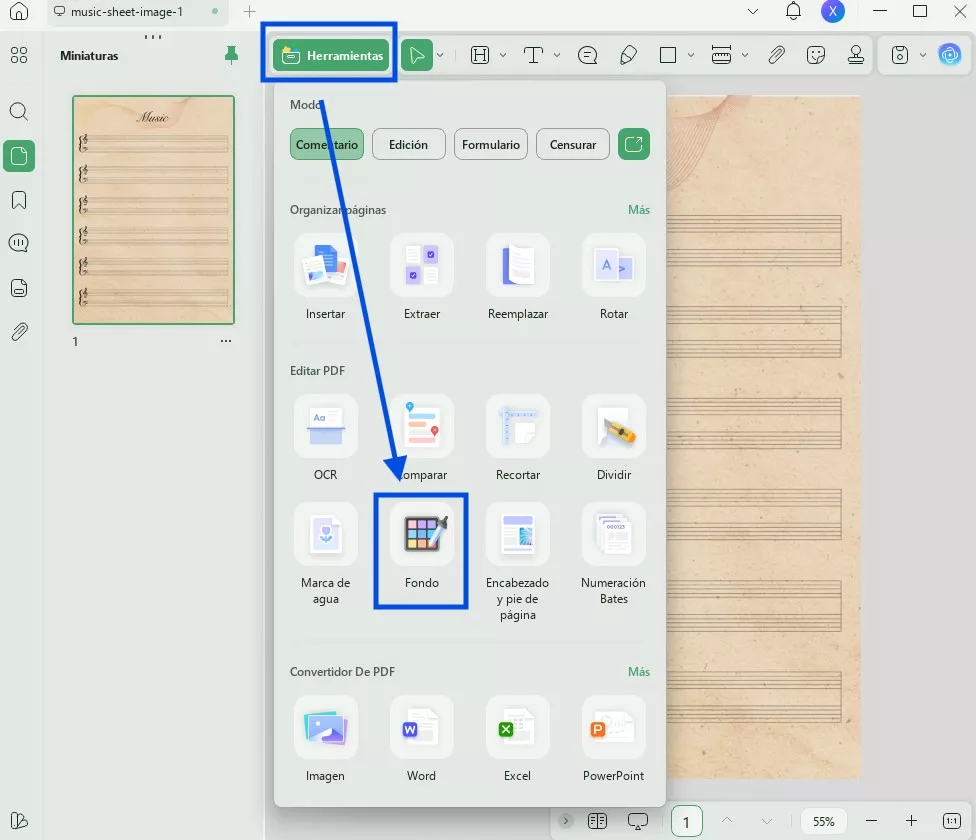The height and width of the screenshot is (840, 976).
Task: Convert PDF to PowerPoint
Action: pyautogui.click(x=614, y=739)
